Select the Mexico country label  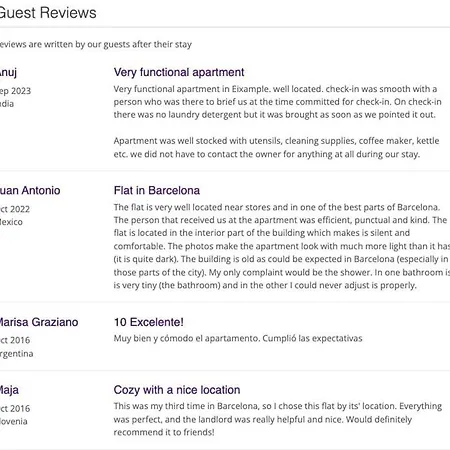point(11,222)
